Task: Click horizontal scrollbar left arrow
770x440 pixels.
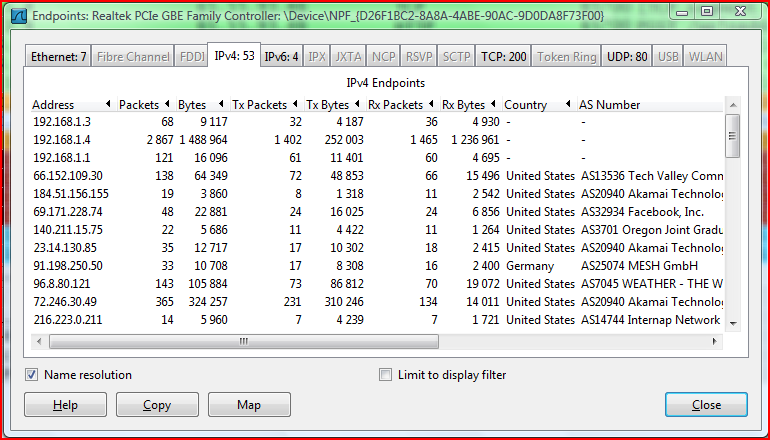Action: click(41, 341)
